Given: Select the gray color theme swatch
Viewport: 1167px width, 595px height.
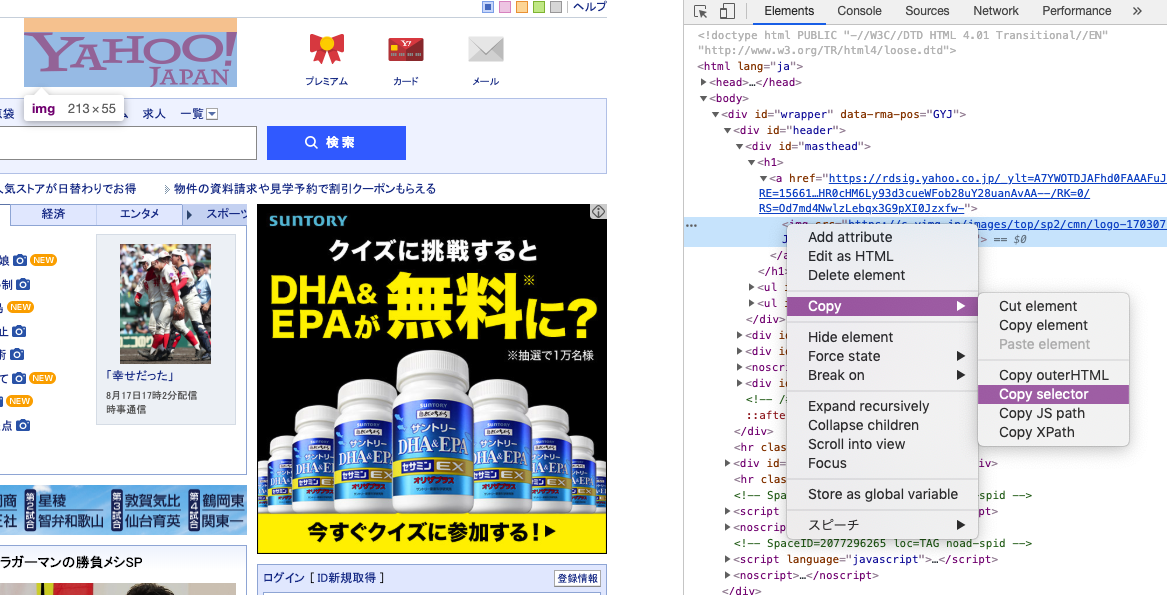Looking at the screenshot, I should [557, 7].
